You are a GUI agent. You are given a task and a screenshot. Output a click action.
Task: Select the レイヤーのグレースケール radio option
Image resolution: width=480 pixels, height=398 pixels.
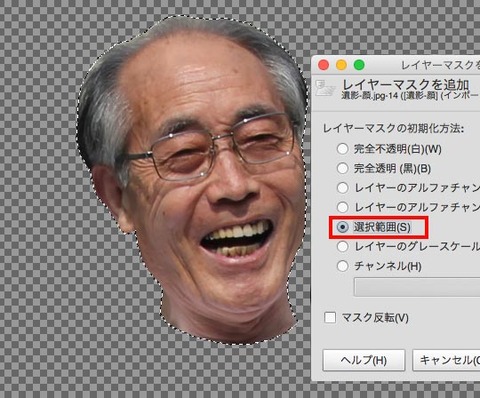tap(343, 247)
